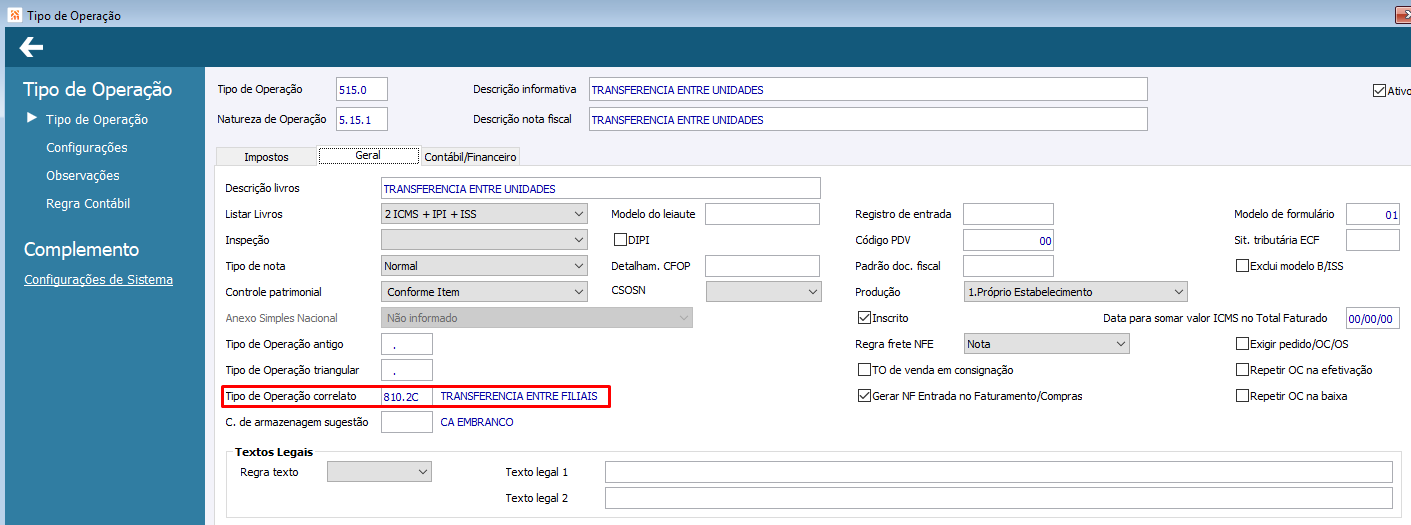The width and height of the screenshot is (1411, 525).
Task: Click the ICMS Total Faturado date field
Action: pyautogui.click(x=1373, y=318)
